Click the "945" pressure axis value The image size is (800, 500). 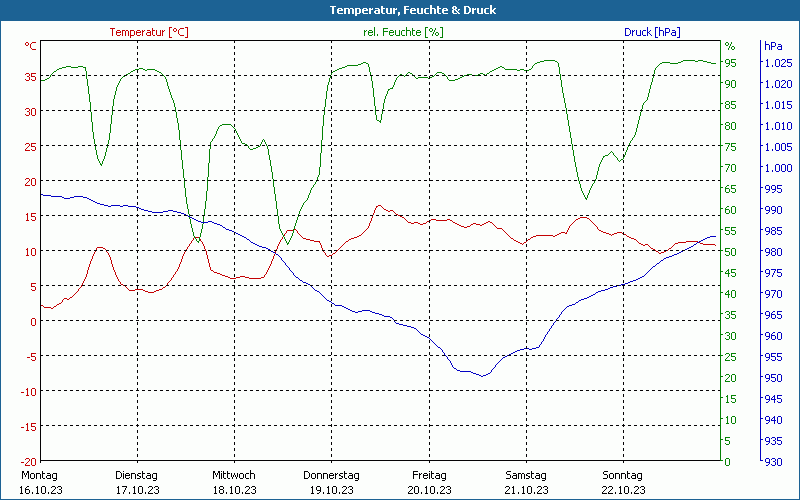click(773, 398)
